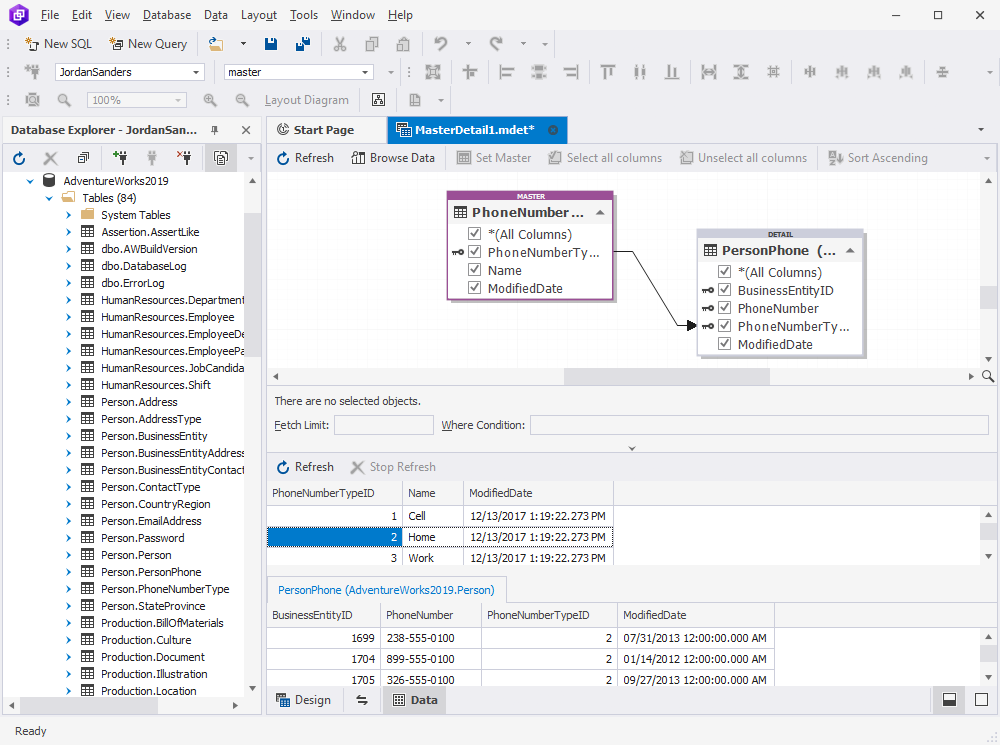Click the Database Explorer horizontal scrollbar
The width and height of the screenshot is (1000, 745).
(x=89, y=705)
